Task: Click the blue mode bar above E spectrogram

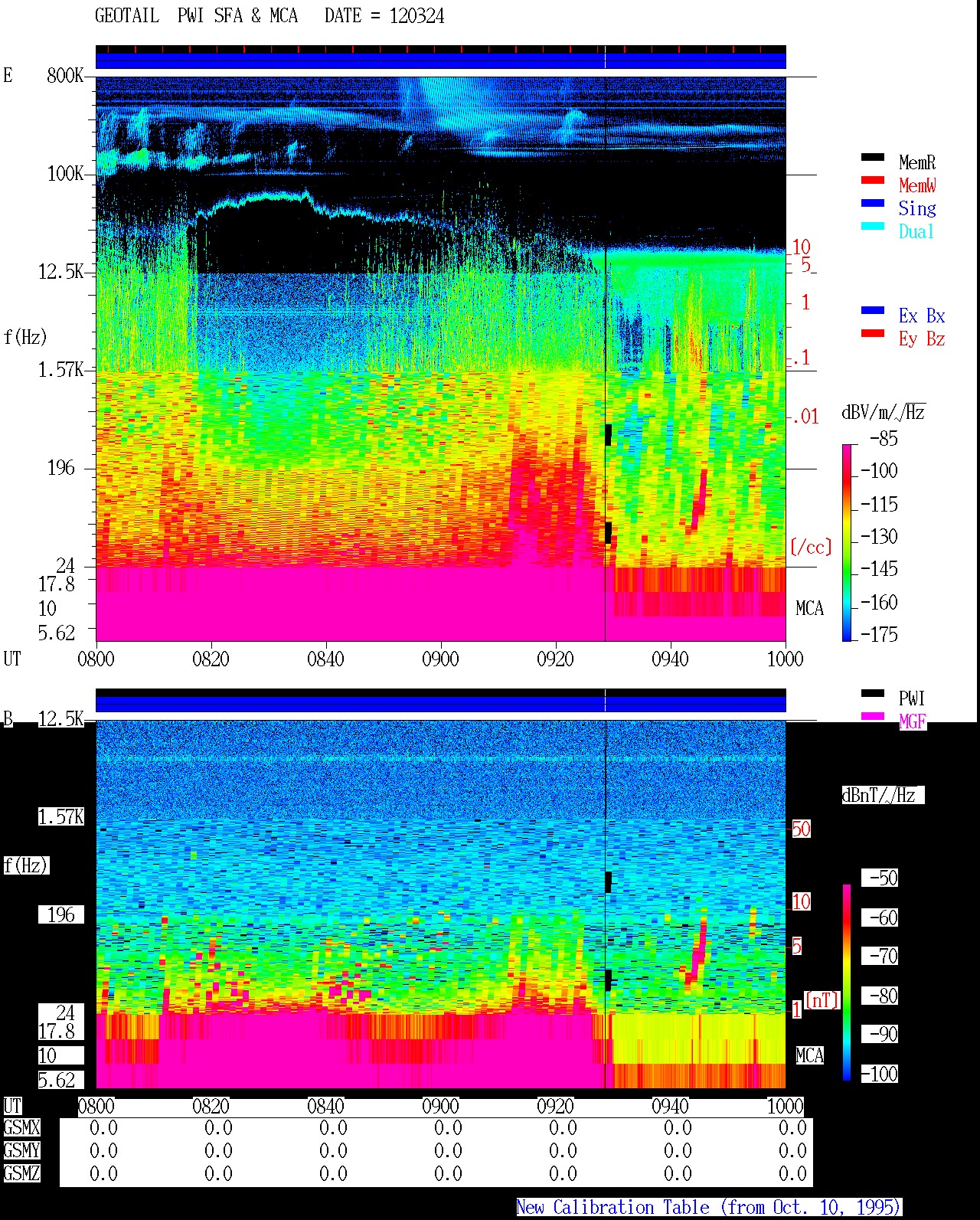Action: pos(440,61)
